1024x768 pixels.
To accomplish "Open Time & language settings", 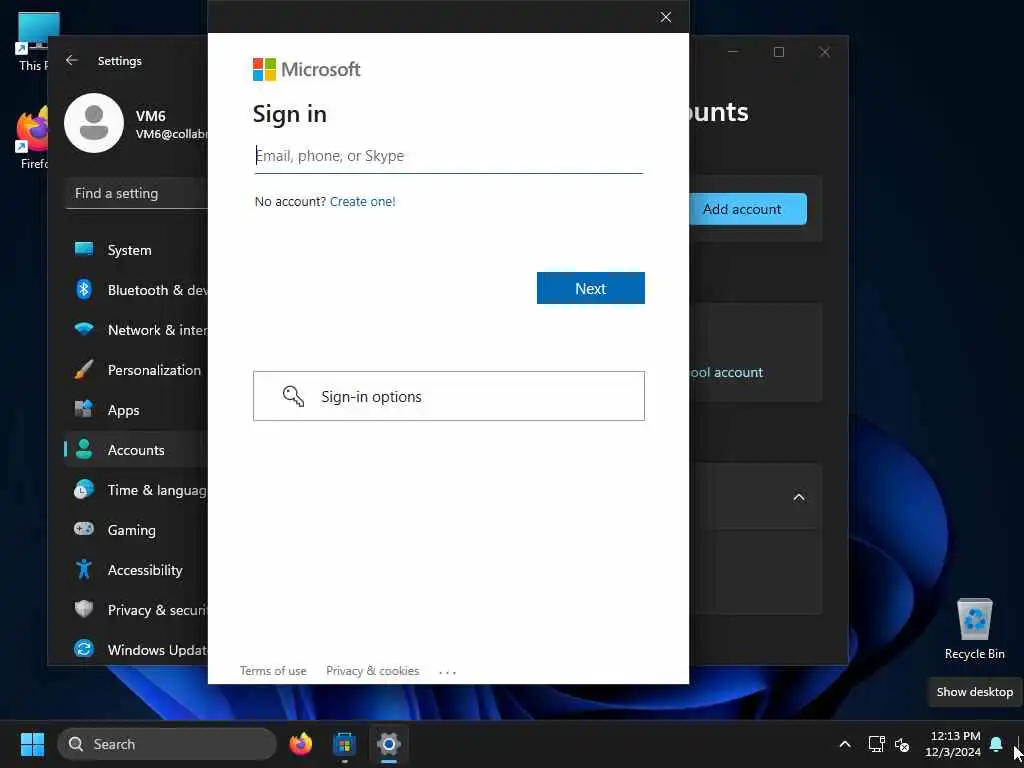I will [136, 490].
